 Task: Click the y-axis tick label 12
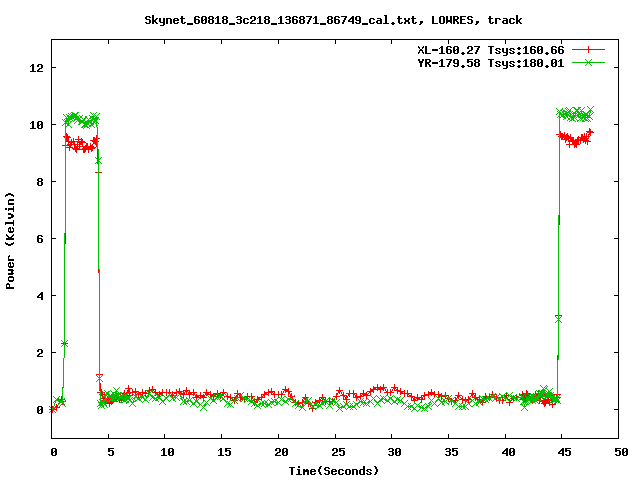tap(36, 68)
